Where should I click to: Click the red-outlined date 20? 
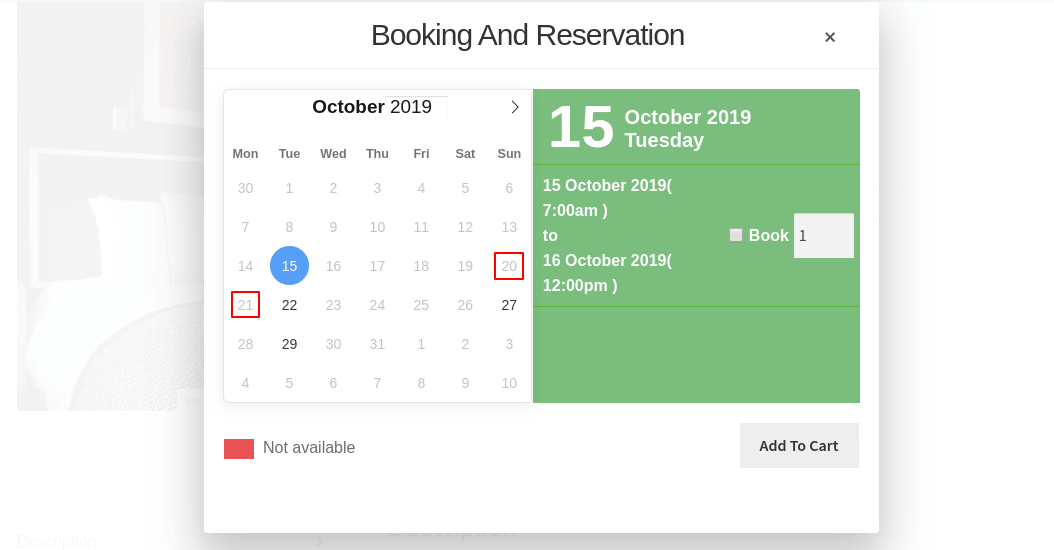click(509, 266)
